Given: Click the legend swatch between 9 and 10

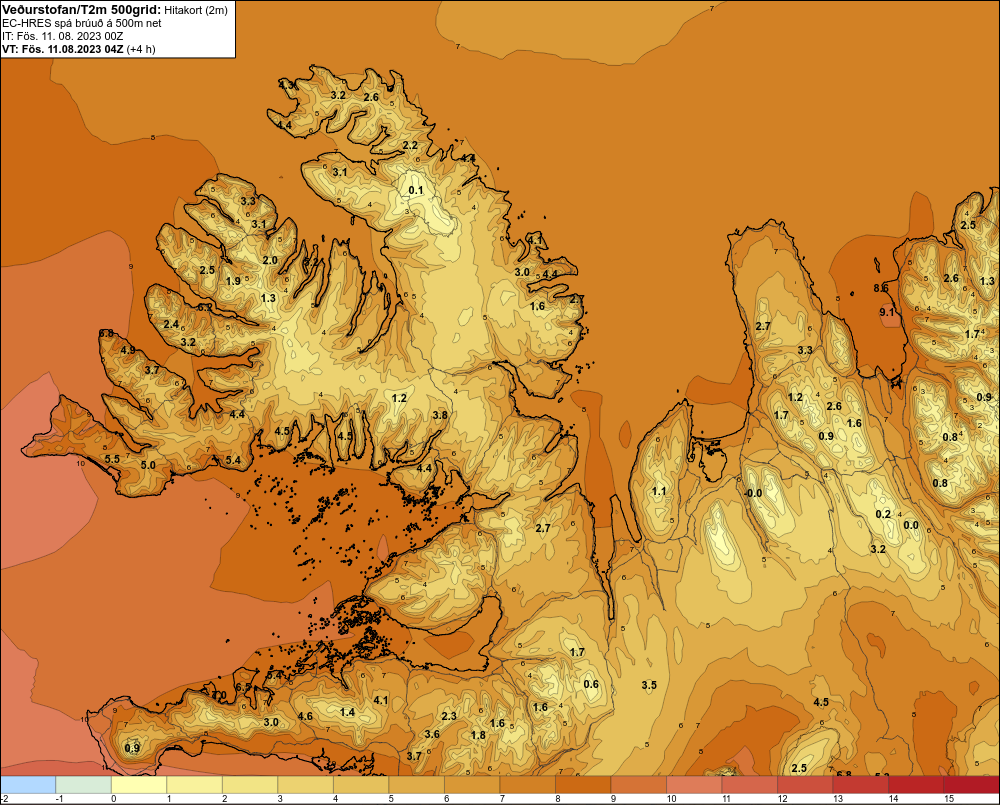Looking at the screenshot, I should (638, 784).
